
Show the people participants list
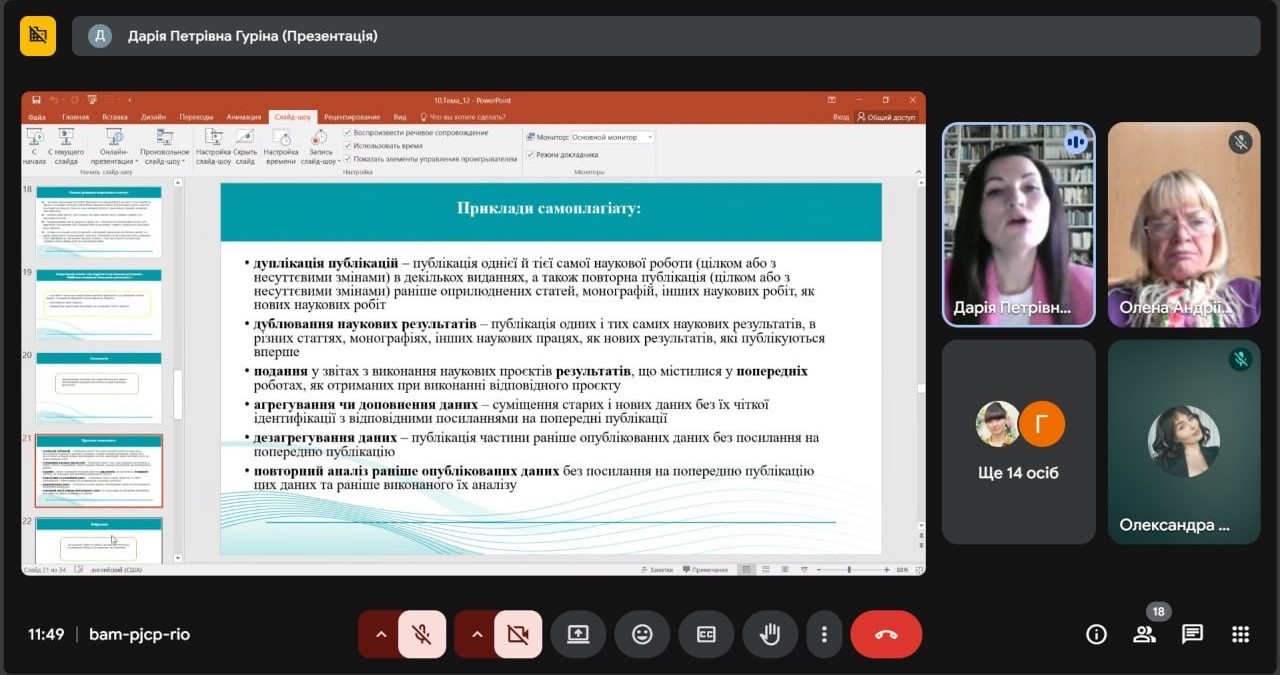coord(1144,634)
